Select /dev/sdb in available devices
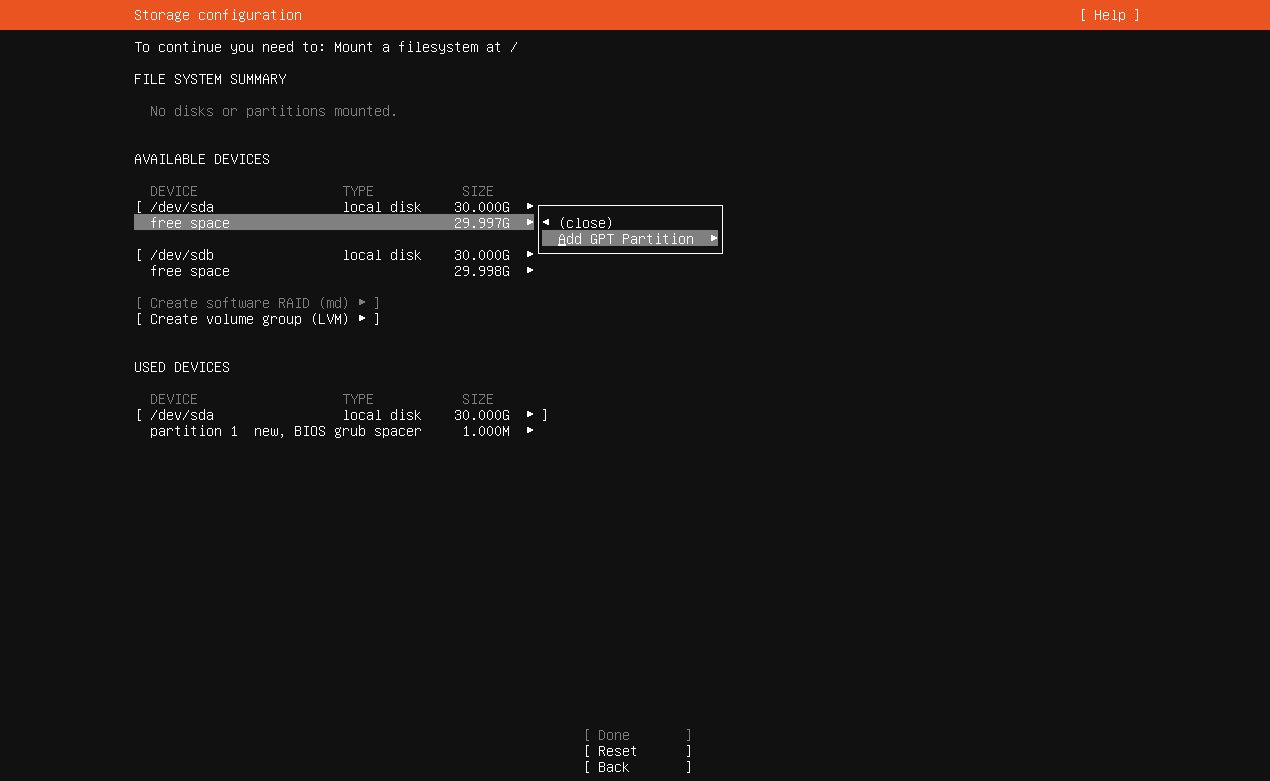The height and width of the screenshot is (781, 1270). point(182,255)
